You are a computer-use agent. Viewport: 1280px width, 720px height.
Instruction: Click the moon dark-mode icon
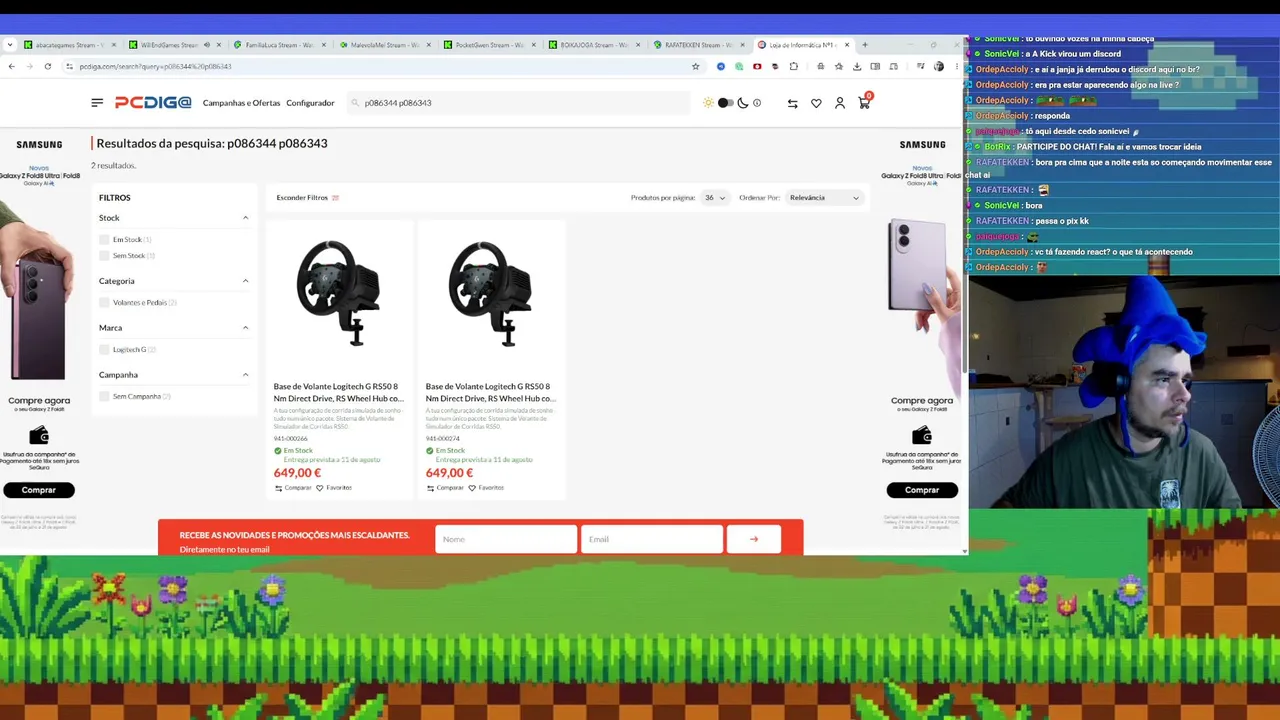coord(743,103)
